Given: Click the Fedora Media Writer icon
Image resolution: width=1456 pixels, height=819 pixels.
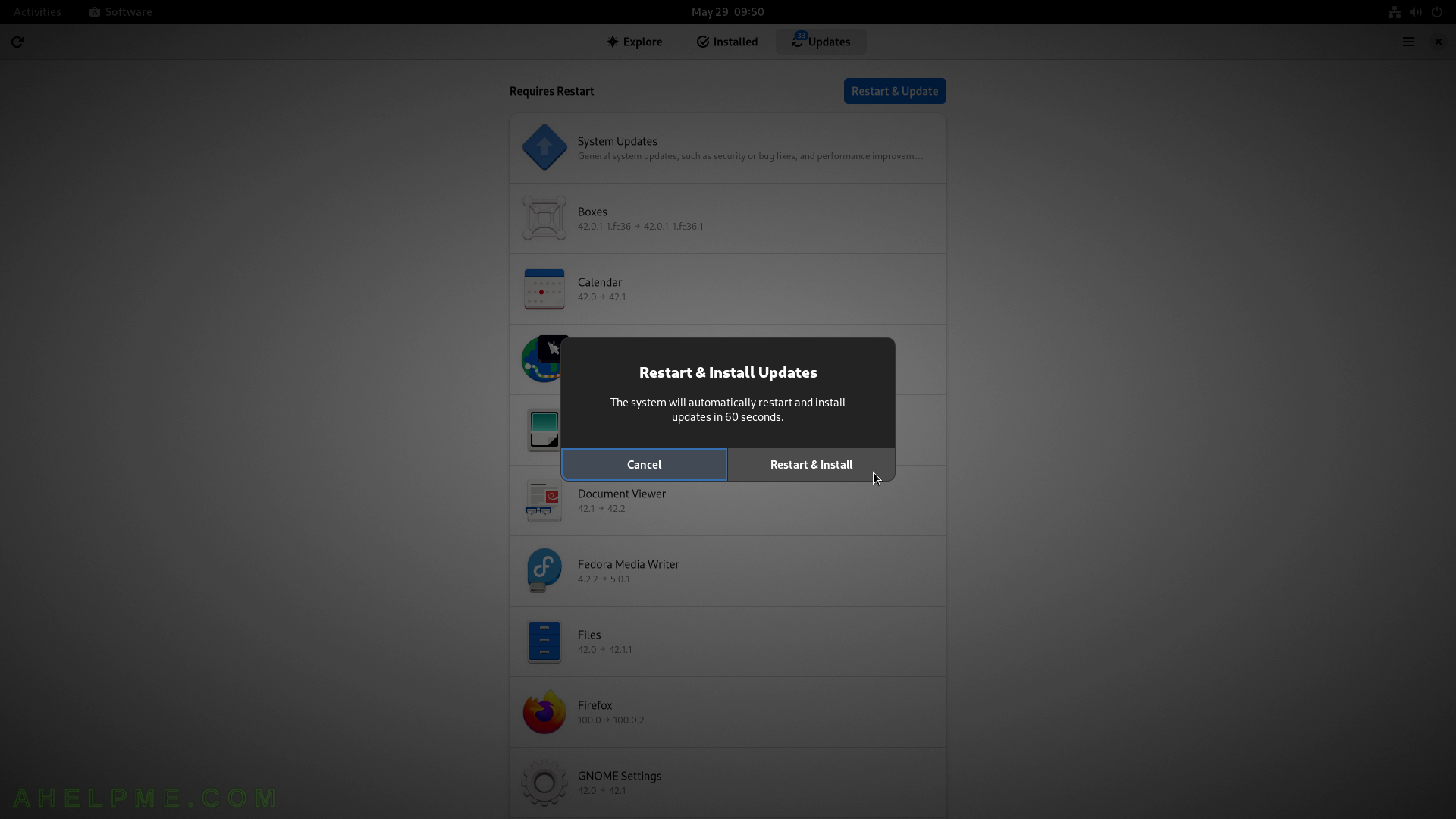Looking at the screenshot, I should coord(544,571).
